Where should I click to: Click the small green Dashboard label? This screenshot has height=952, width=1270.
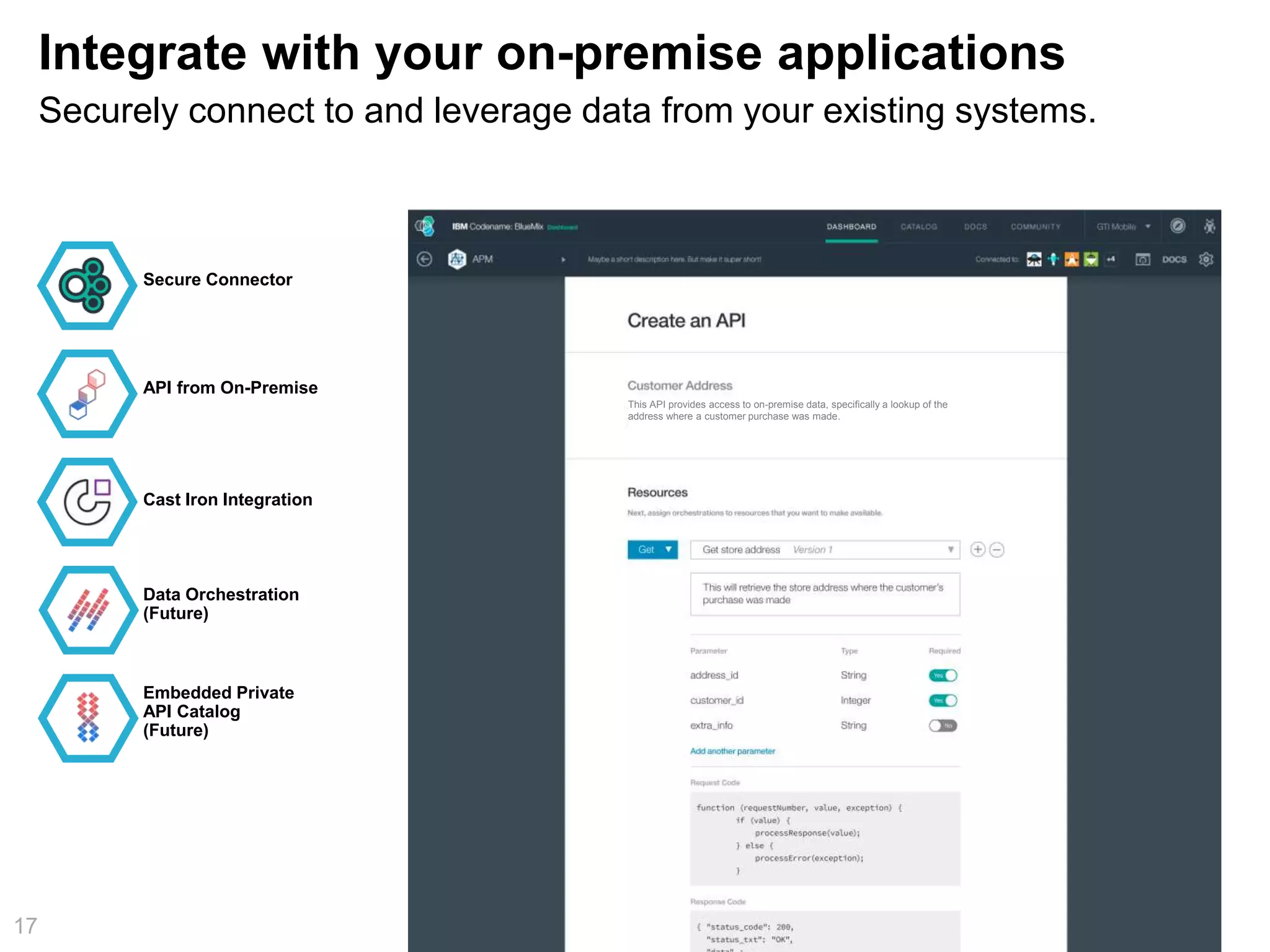pyautogui.click(x=562, y=227)
